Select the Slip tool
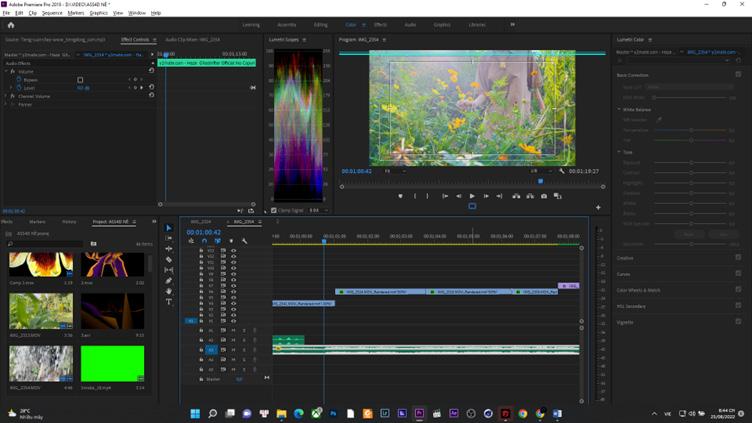 point(169,270)
